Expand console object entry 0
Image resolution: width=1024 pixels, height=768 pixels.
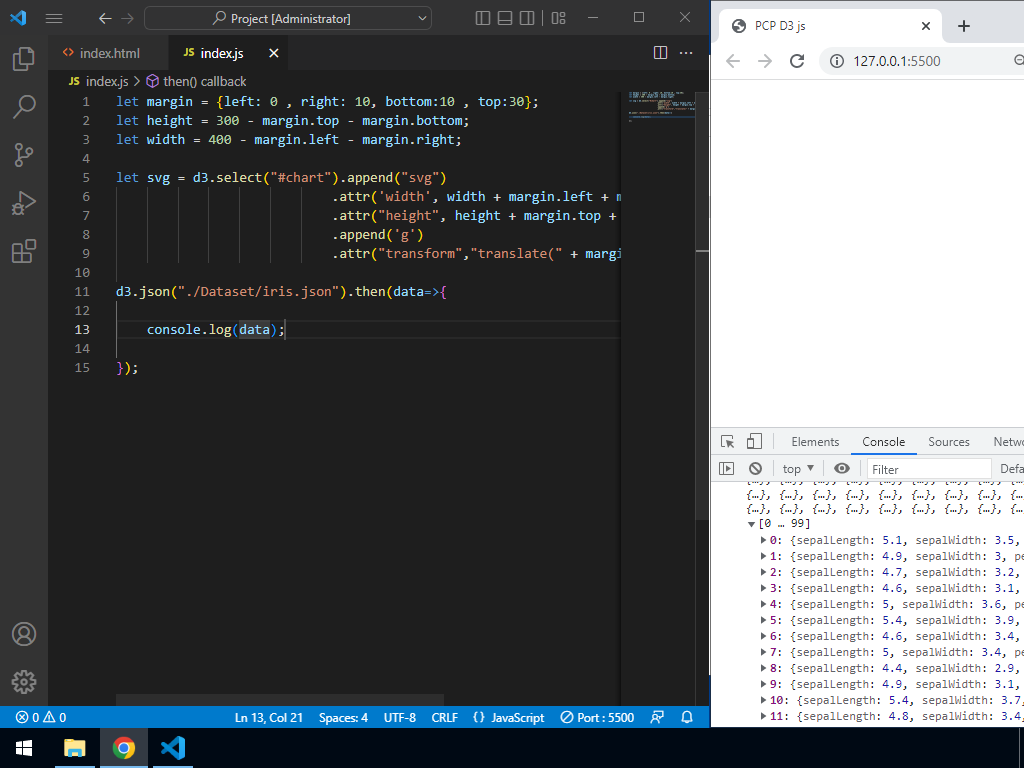[x=765, y=540]
